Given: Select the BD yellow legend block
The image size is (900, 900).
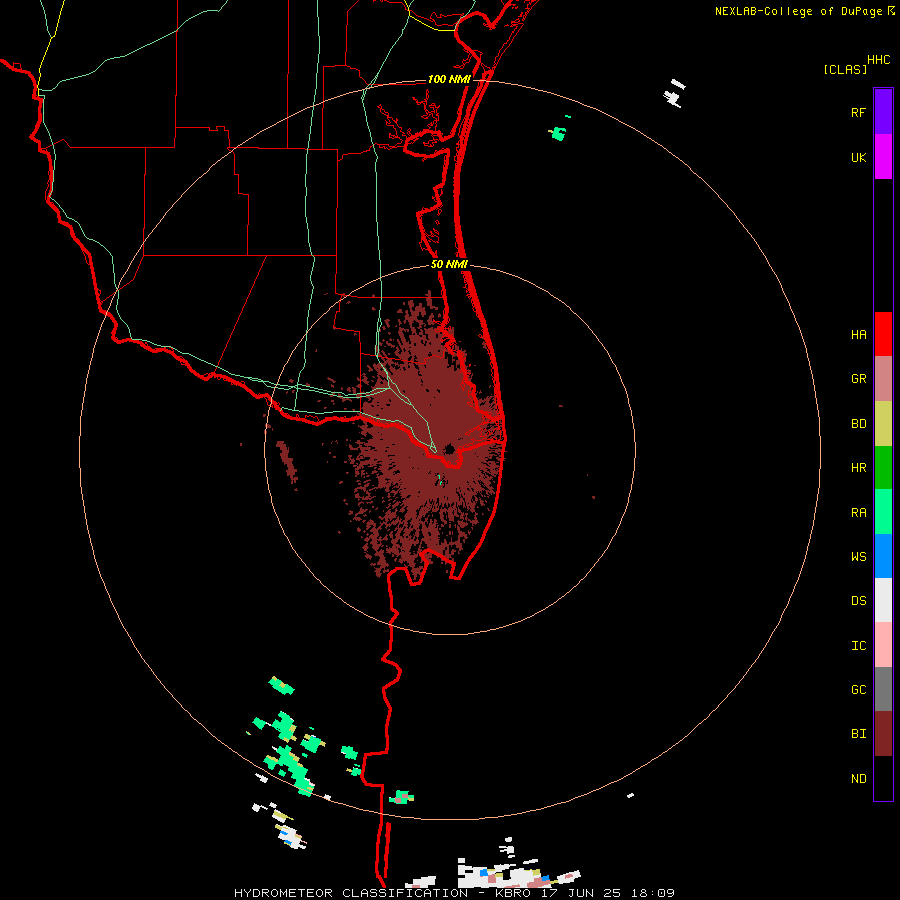Looking at the screenshot, I should coord(883,424).
